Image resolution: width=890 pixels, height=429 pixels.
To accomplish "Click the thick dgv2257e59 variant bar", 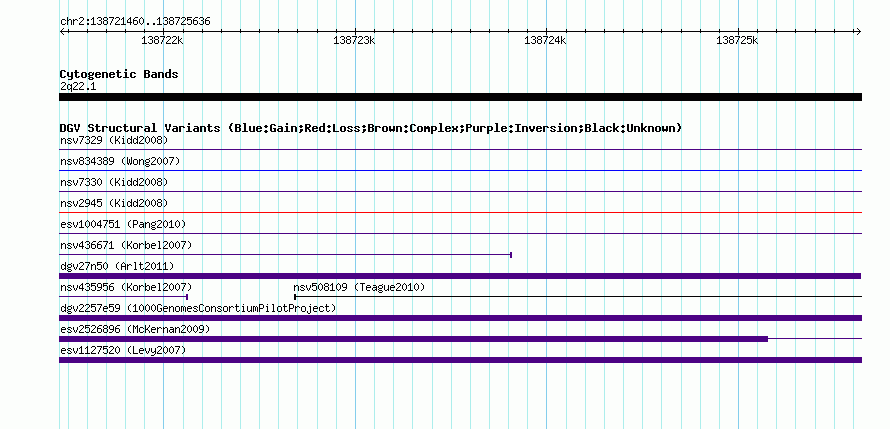I will tap(460, 318).
